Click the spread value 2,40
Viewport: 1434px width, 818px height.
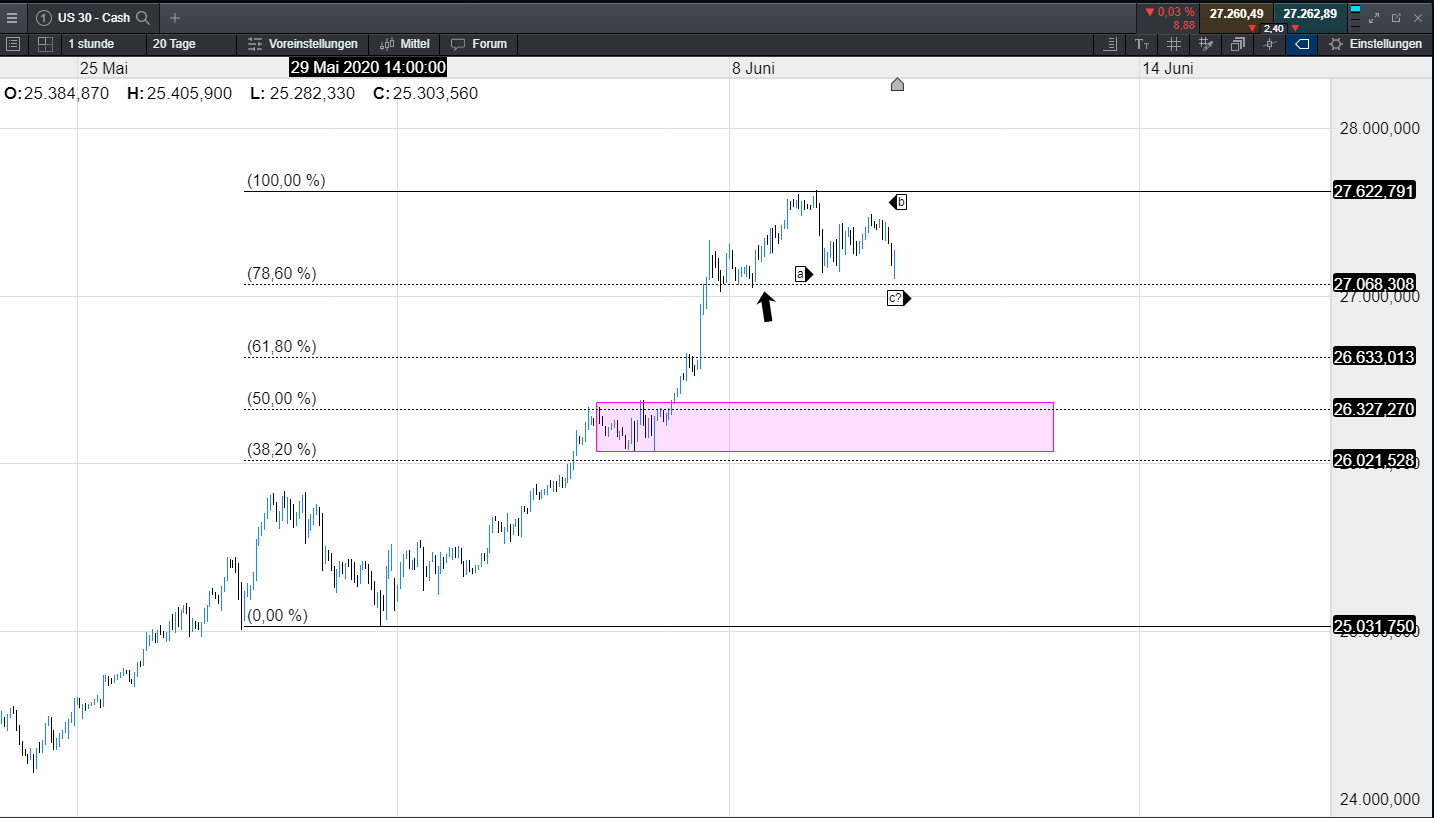[x=1273, y=28]
